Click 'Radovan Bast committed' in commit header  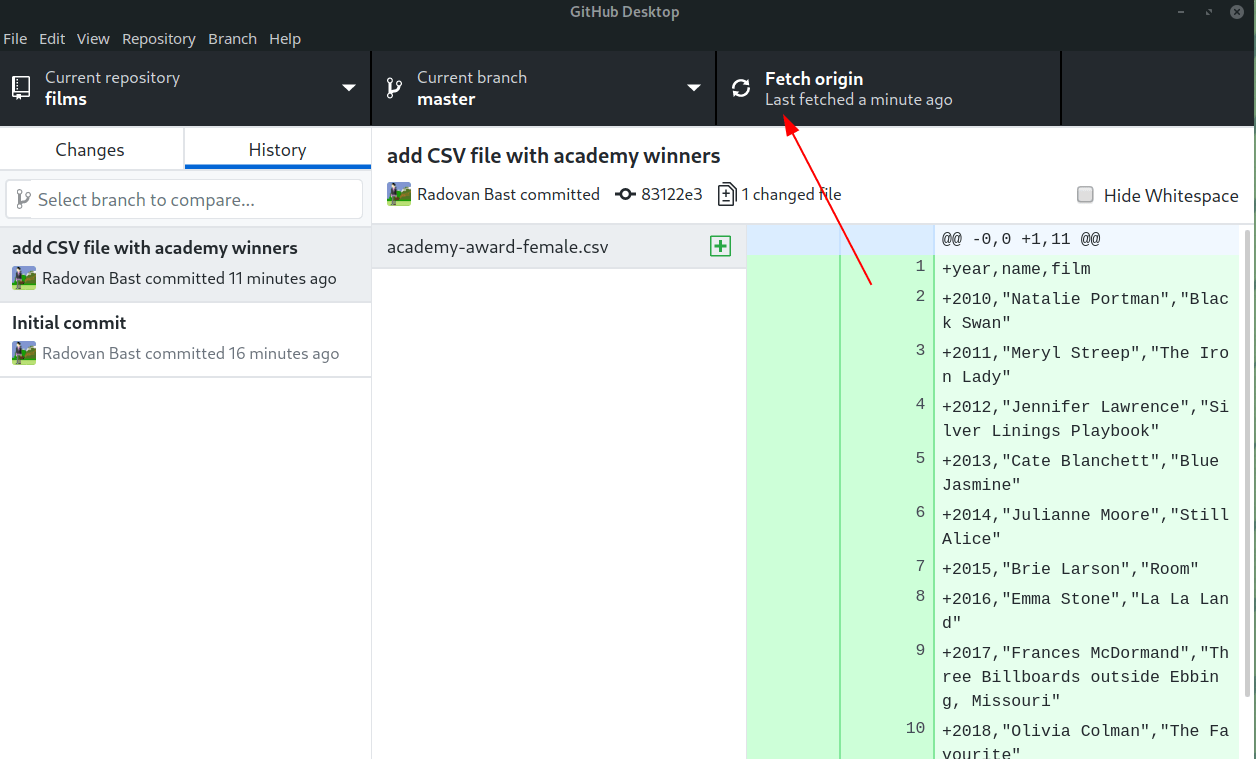pyautogui.click(x=508, y=194)
